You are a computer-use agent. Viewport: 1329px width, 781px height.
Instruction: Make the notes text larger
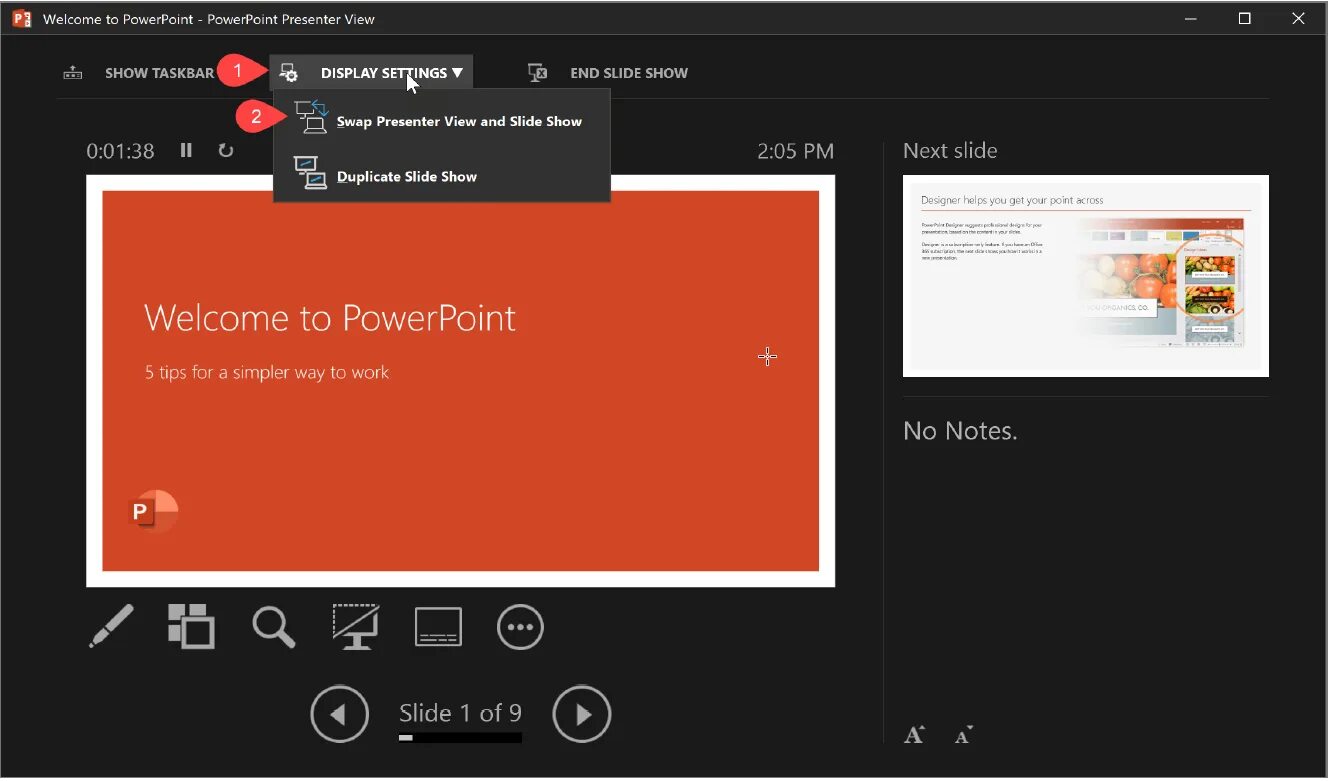[x=914, y=735]
